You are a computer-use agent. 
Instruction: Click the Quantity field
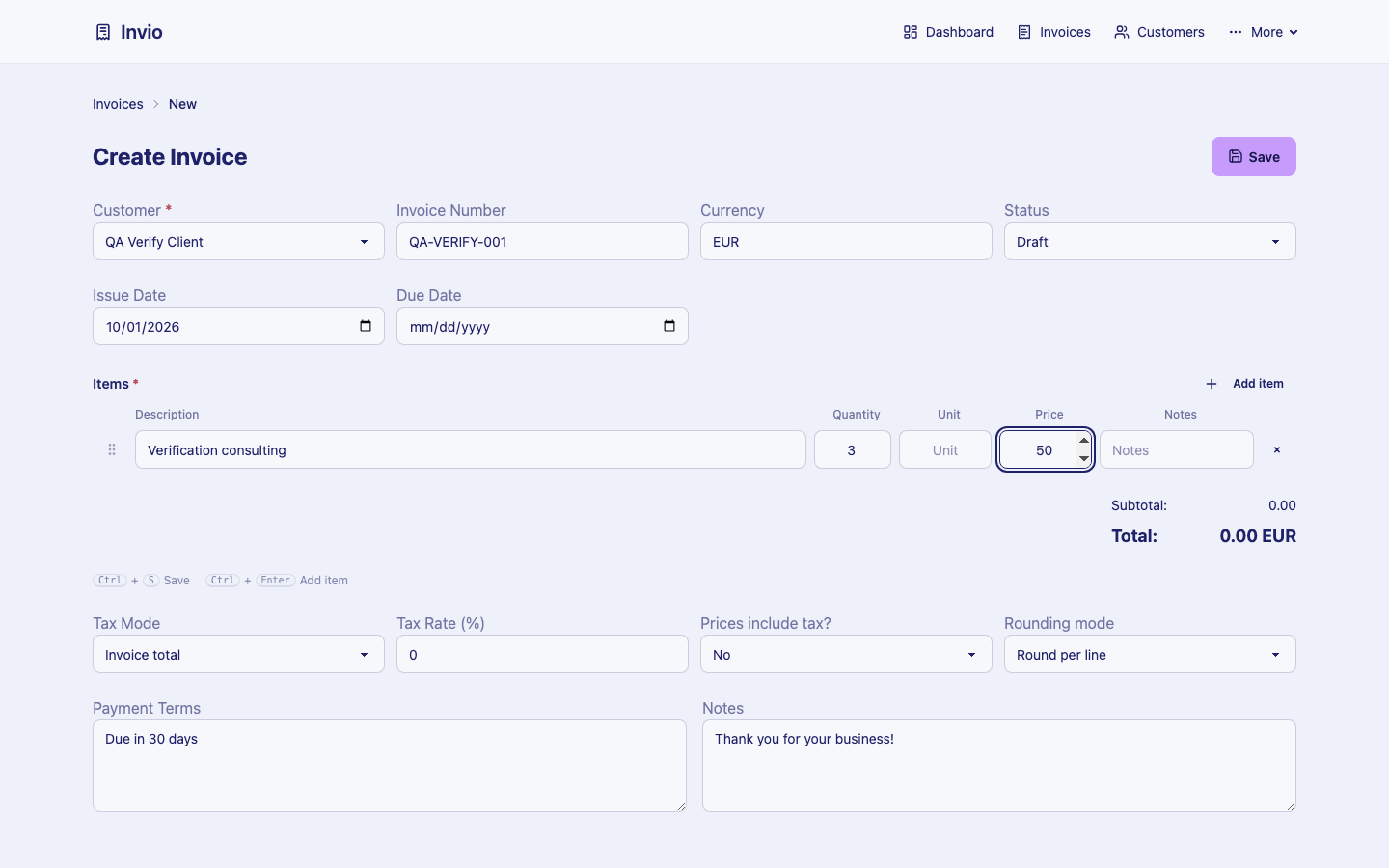tap(853, 449)
